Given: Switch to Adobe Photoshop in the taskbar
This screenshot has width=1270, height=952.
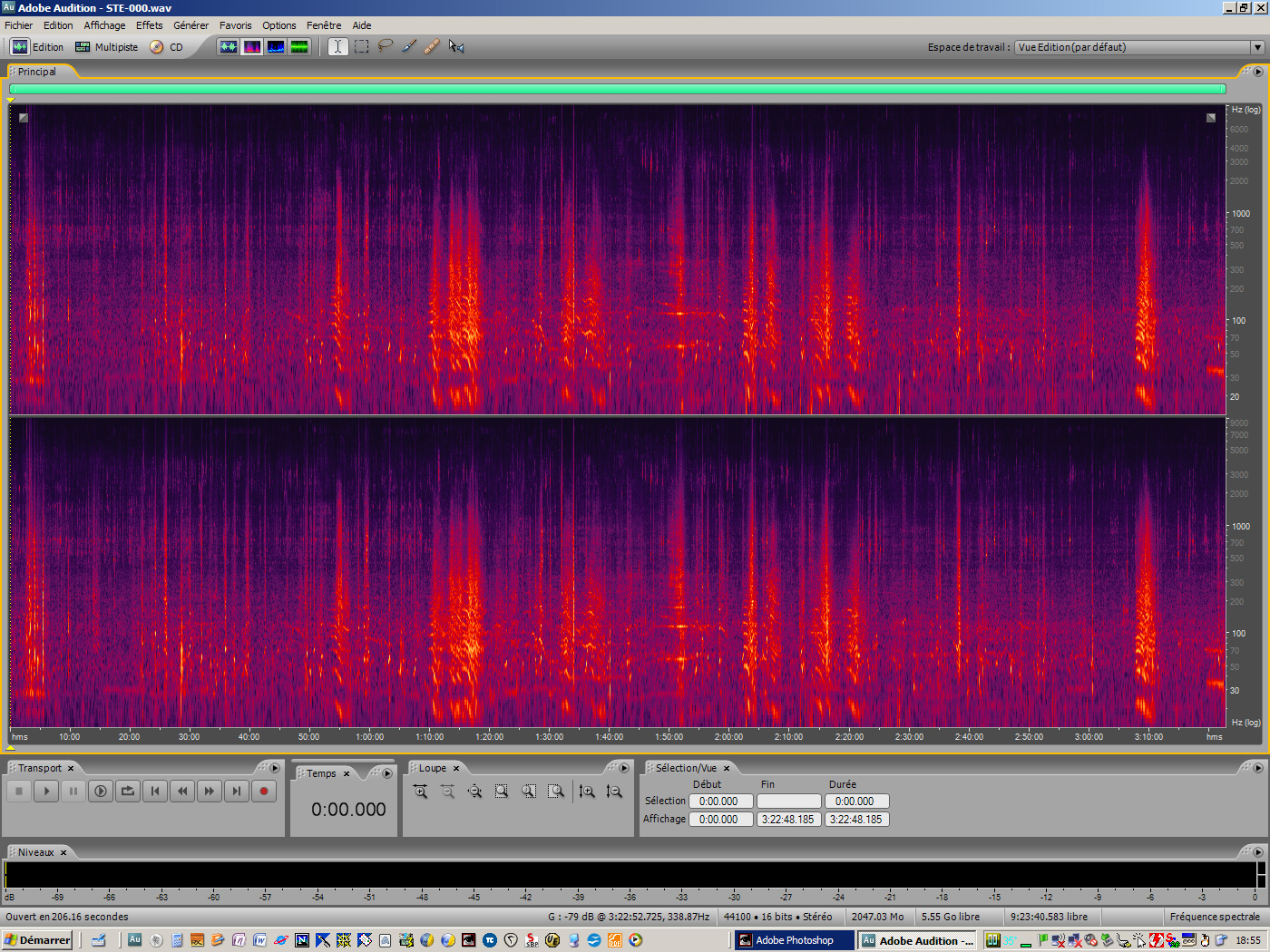Looking at the screenshot, I should point(792,940).
